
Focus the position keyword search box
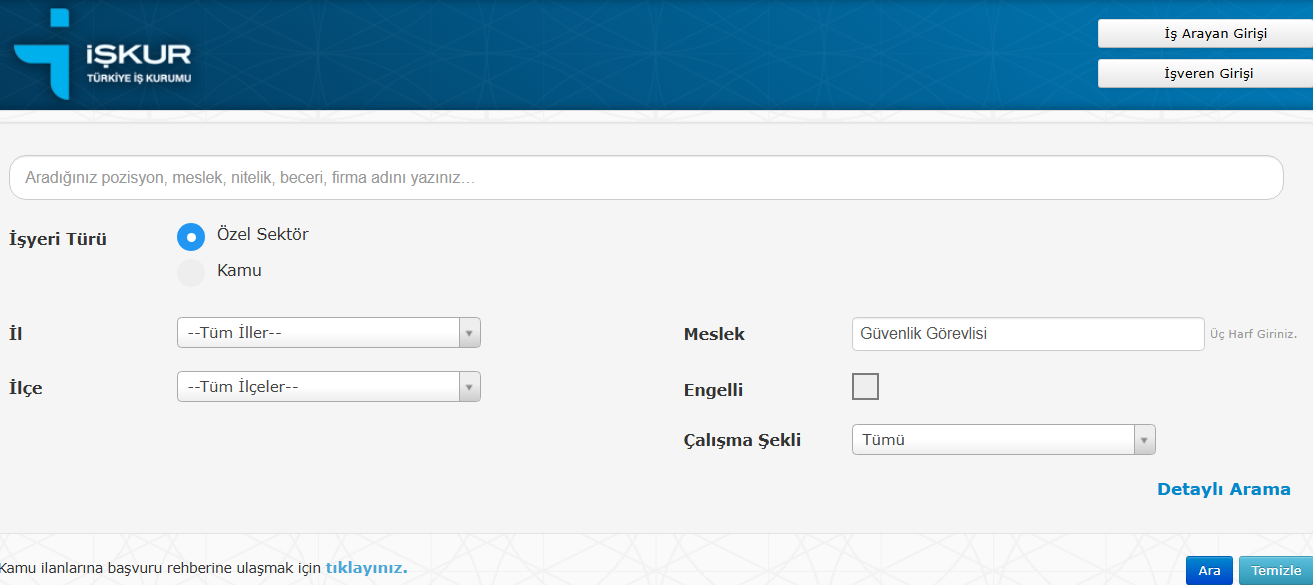(x=645, y=178)
